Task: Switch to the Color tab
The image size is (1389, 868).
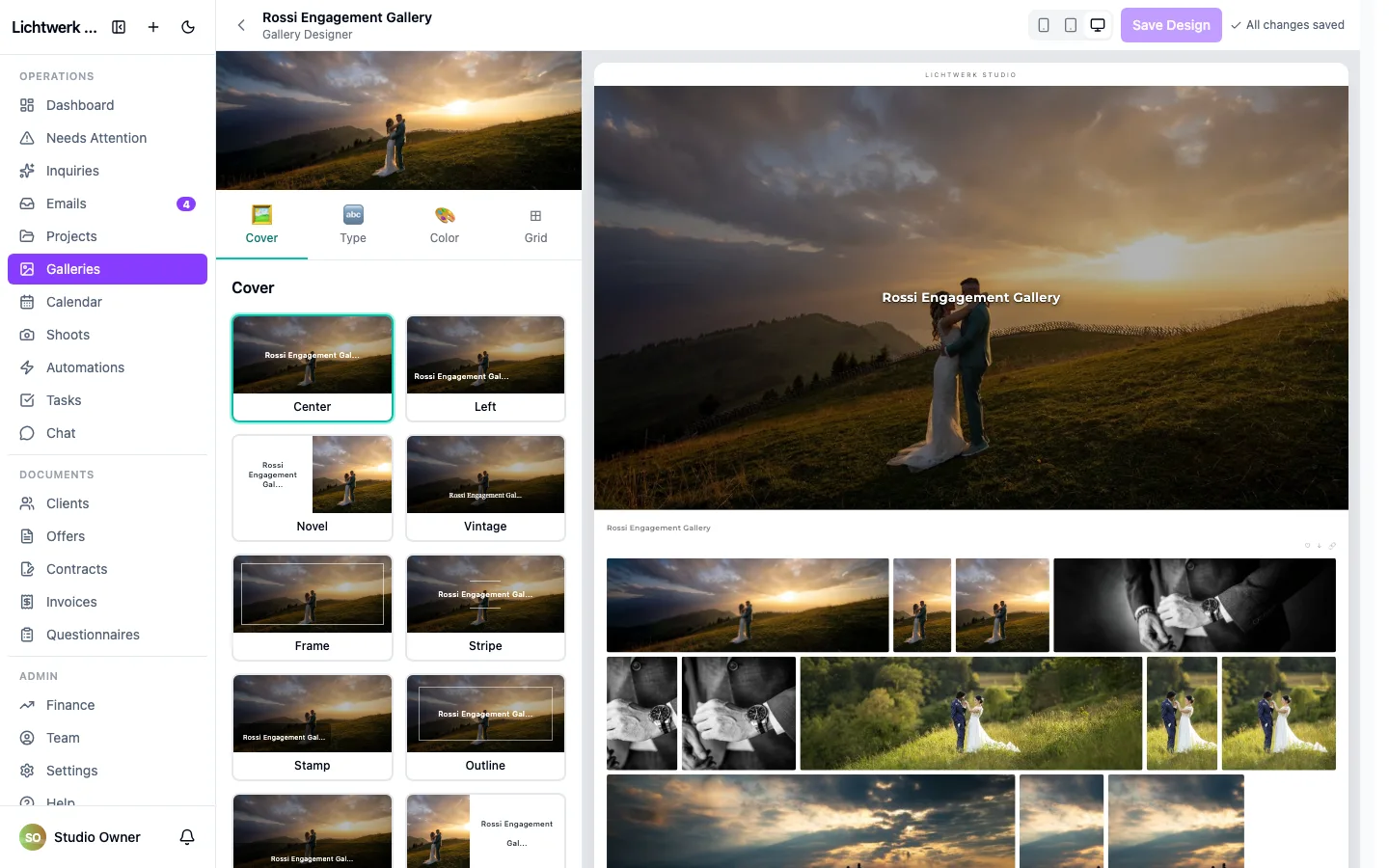Action: (445, 225)
